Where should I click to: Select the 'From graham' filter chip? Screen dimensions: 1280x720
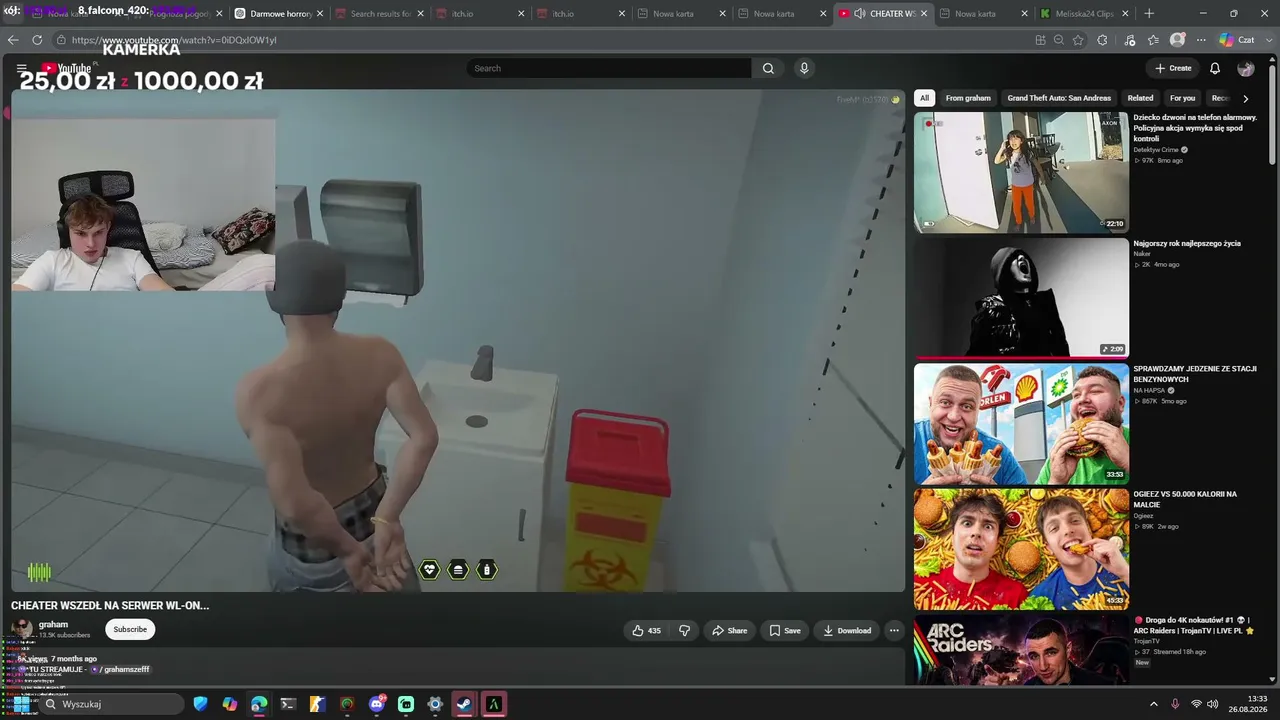968,98
